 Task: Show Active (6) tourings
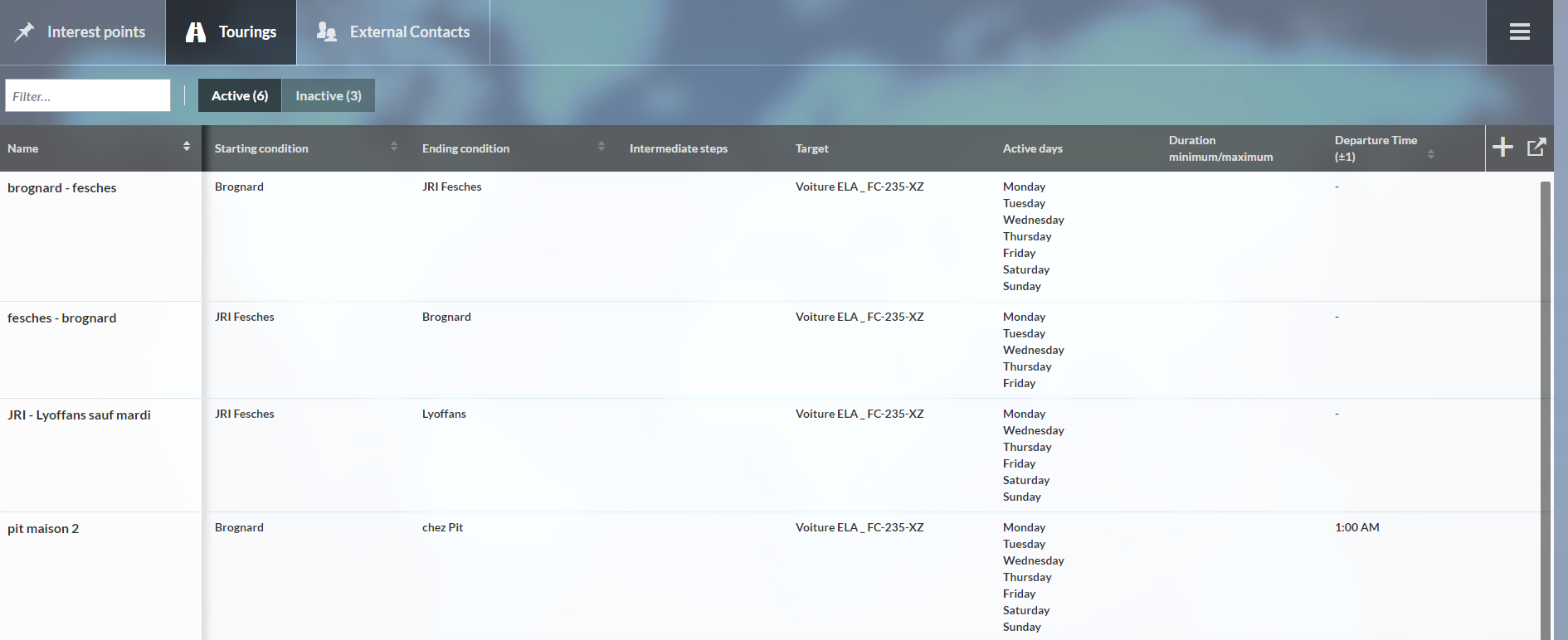click(240, 95)
